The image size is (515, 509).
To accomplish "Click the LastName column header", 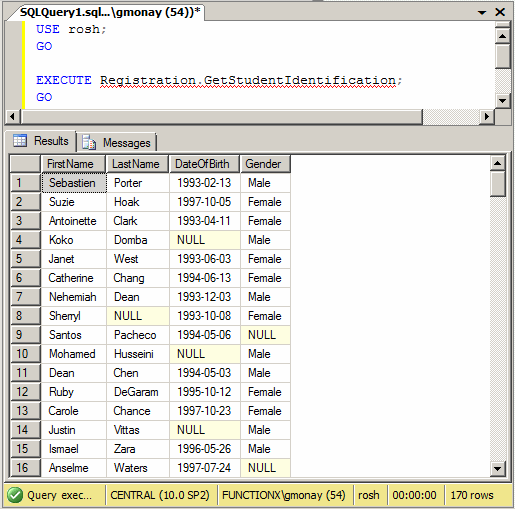I will (137, 164).
